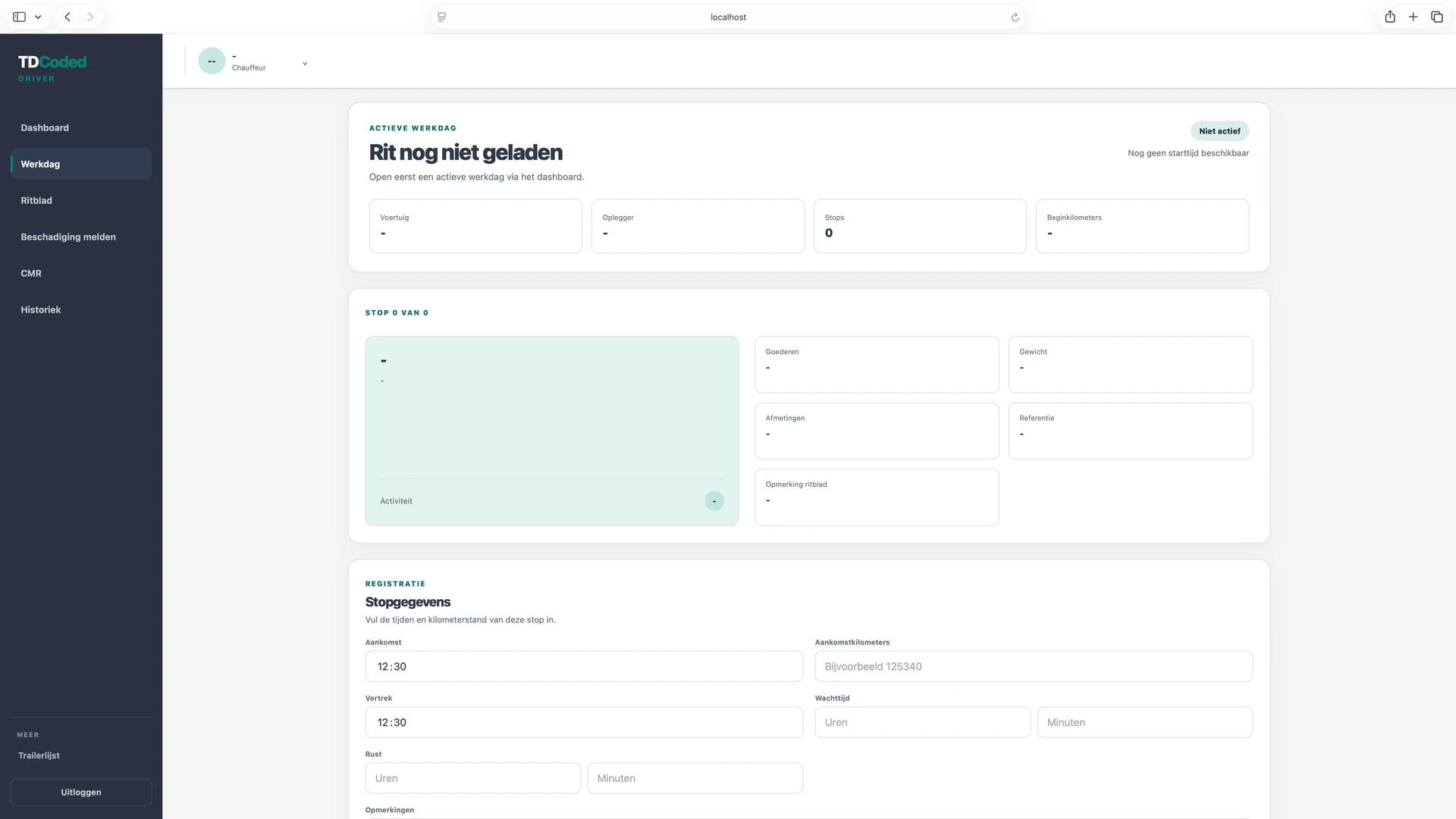Open the Dashboard menu item
Image resolution: width=1456 pixels, height=819 pixels.
(x=81, y=127)
